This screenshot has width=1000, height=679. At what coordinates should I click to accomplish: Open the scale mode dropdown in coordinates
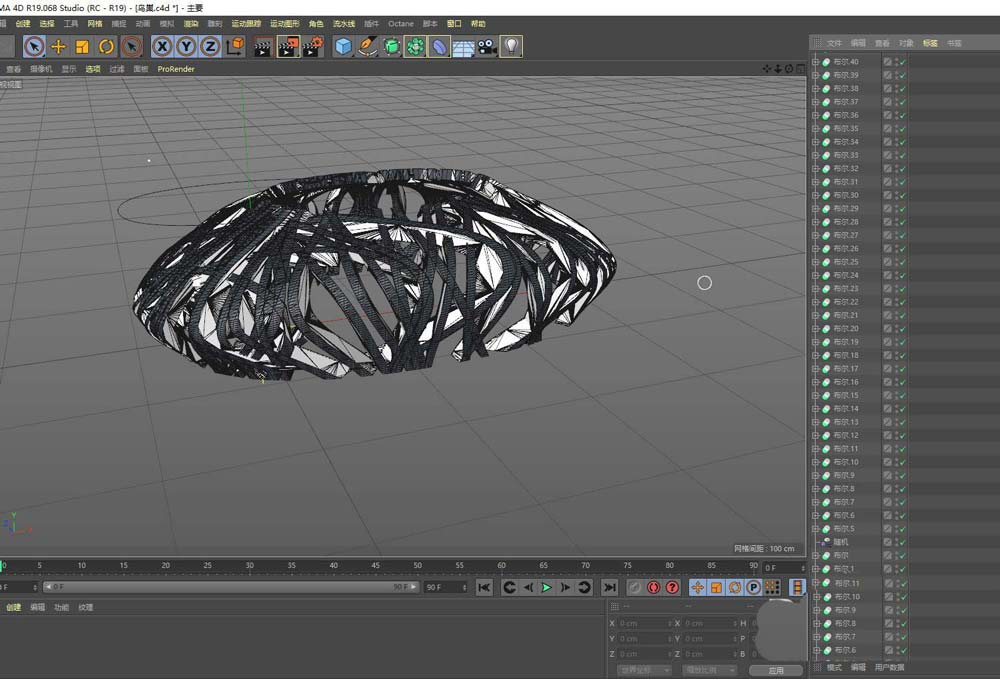pyautogui.click(x=709, y=670)
